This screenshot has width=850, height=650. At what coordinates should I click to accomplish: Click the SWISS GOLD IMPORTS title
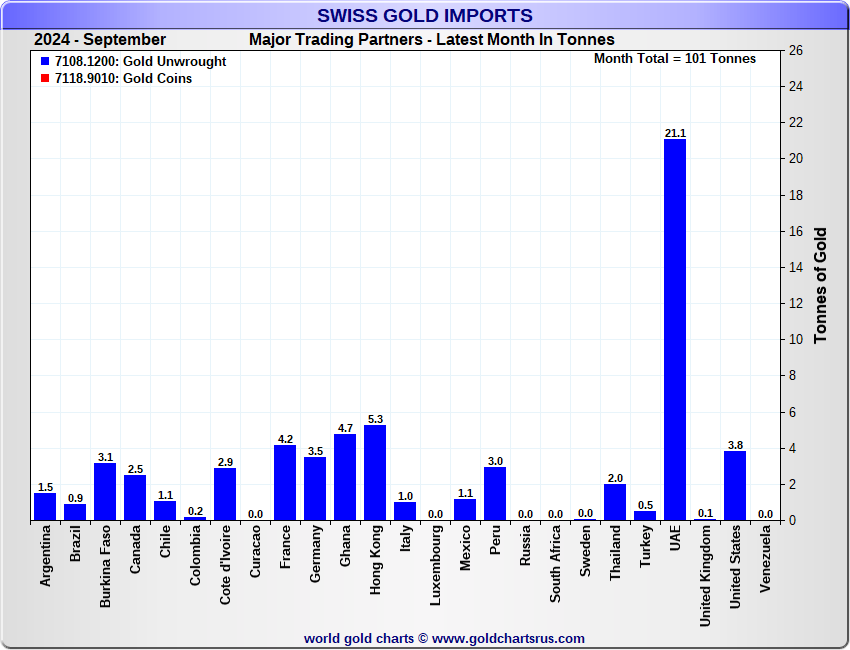tap(425, 16)
